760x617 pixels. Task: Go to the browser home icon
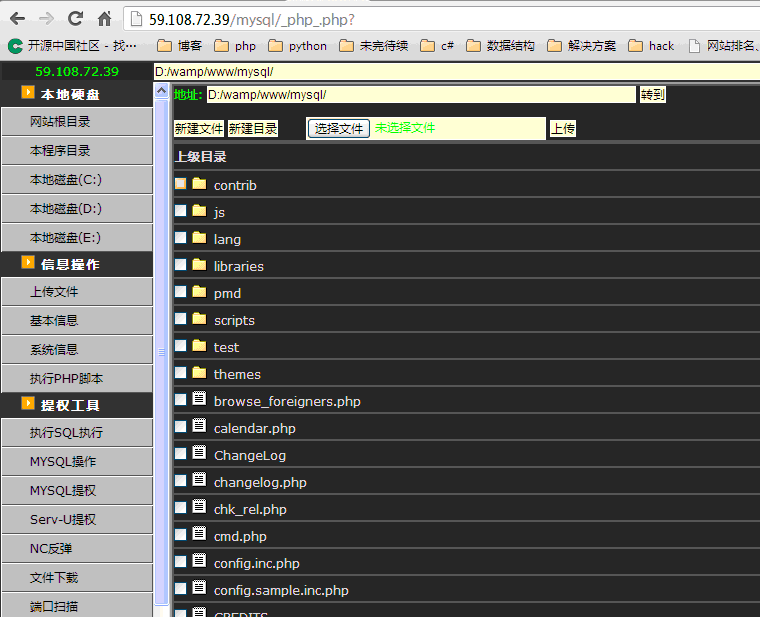click(x=104, y=19)
